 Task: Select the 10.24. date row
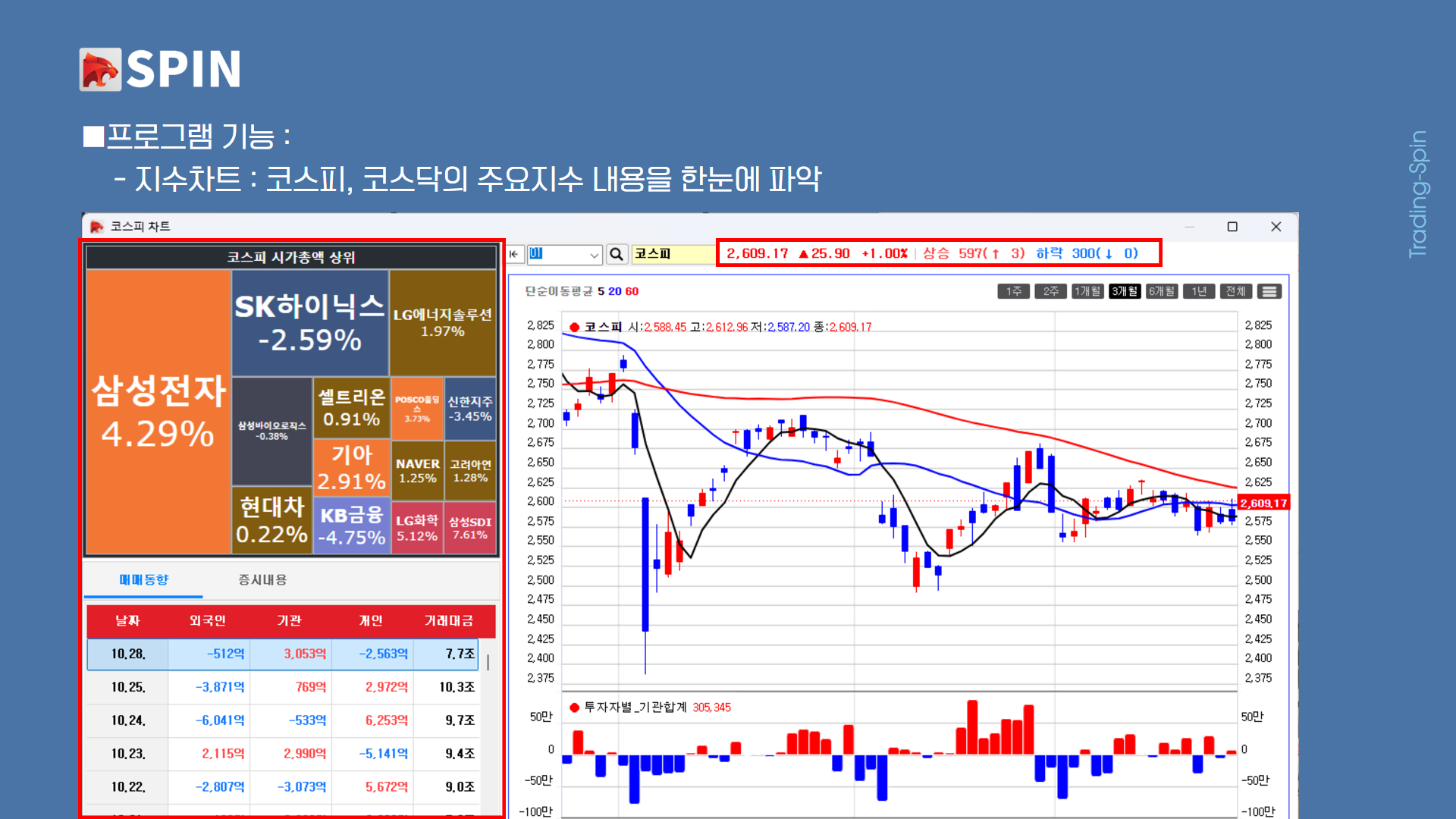point(283,720)
